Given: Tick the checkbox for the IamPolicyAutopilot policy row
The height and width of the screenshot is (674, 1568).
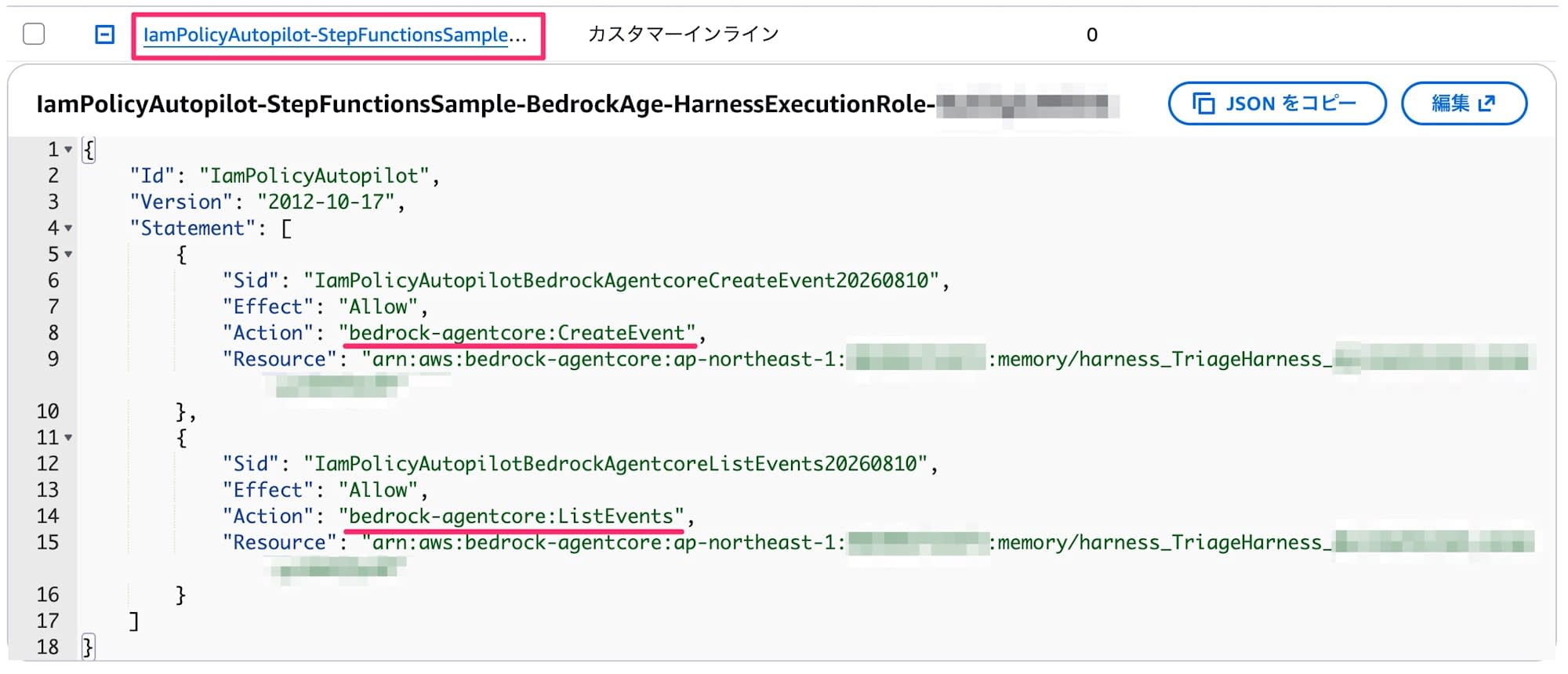Looking at the screenshot, I should point(34,34).
